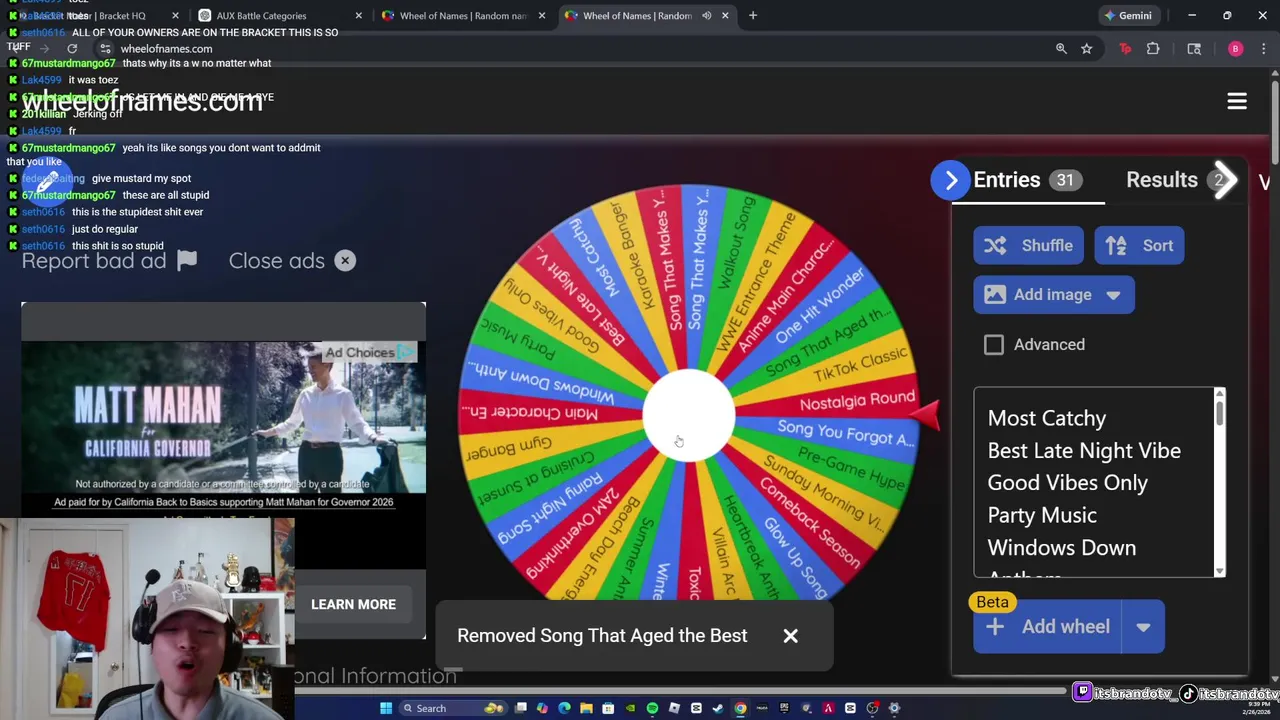Open the Chrome profile avatar

tap(1236, 48)
